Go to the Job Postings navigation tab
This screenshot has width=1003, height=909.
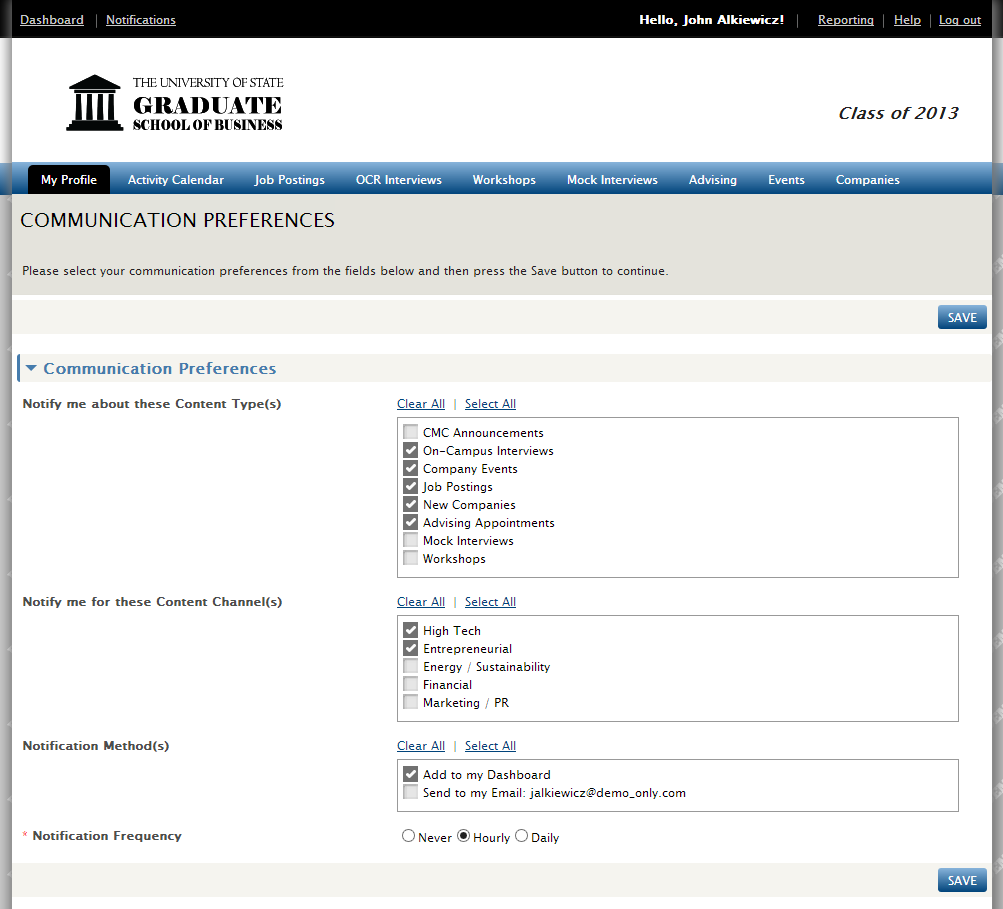pyautogui.click(x=290, y=180)
